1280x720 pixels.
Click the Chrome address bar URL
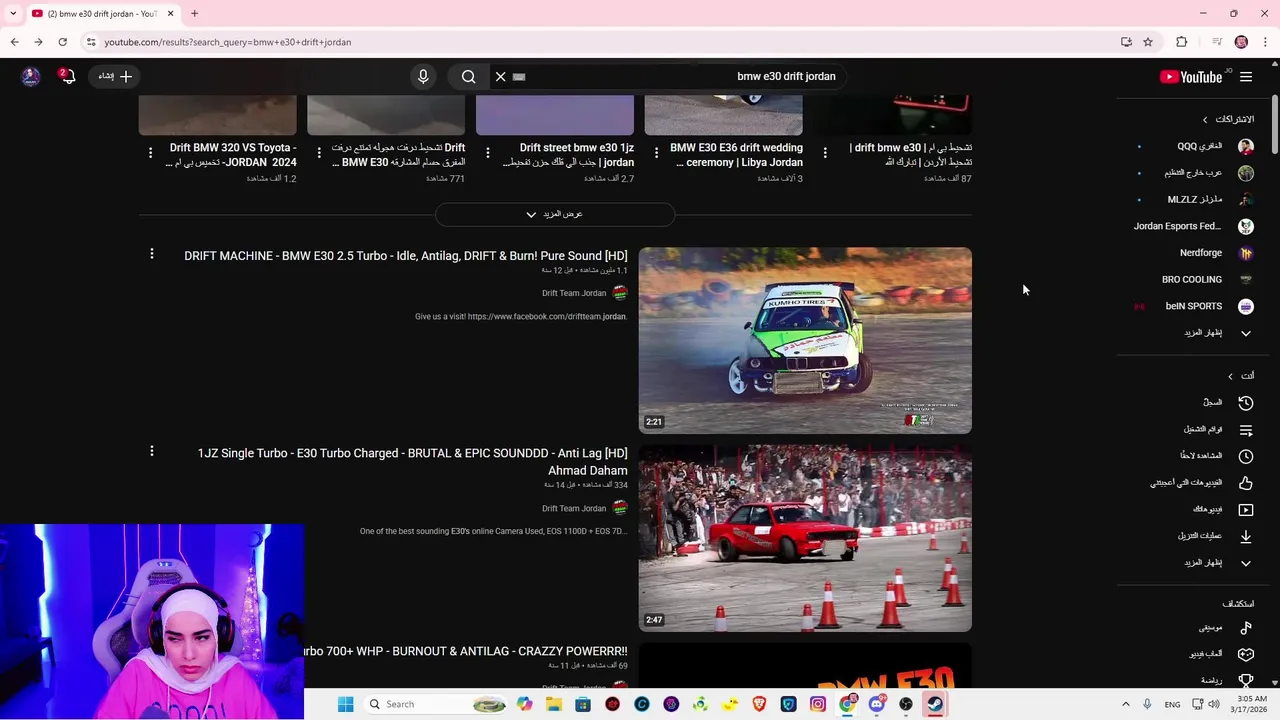click(x=228, y=42)
